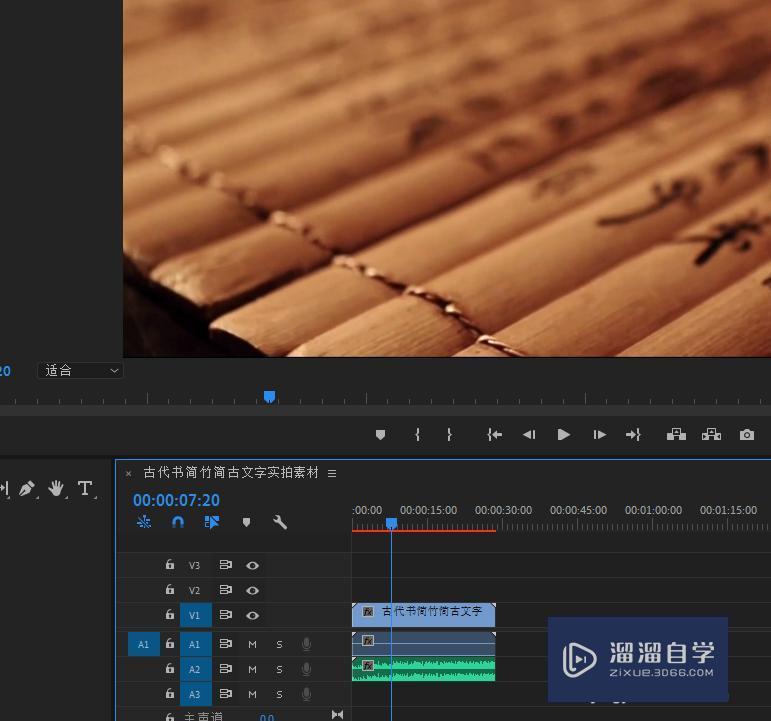Select the 古代书简竹简古文字实拍素材 sequence tab
This screenshot has width=771, height=721.
pyautogui.click(x=231, y=473)
